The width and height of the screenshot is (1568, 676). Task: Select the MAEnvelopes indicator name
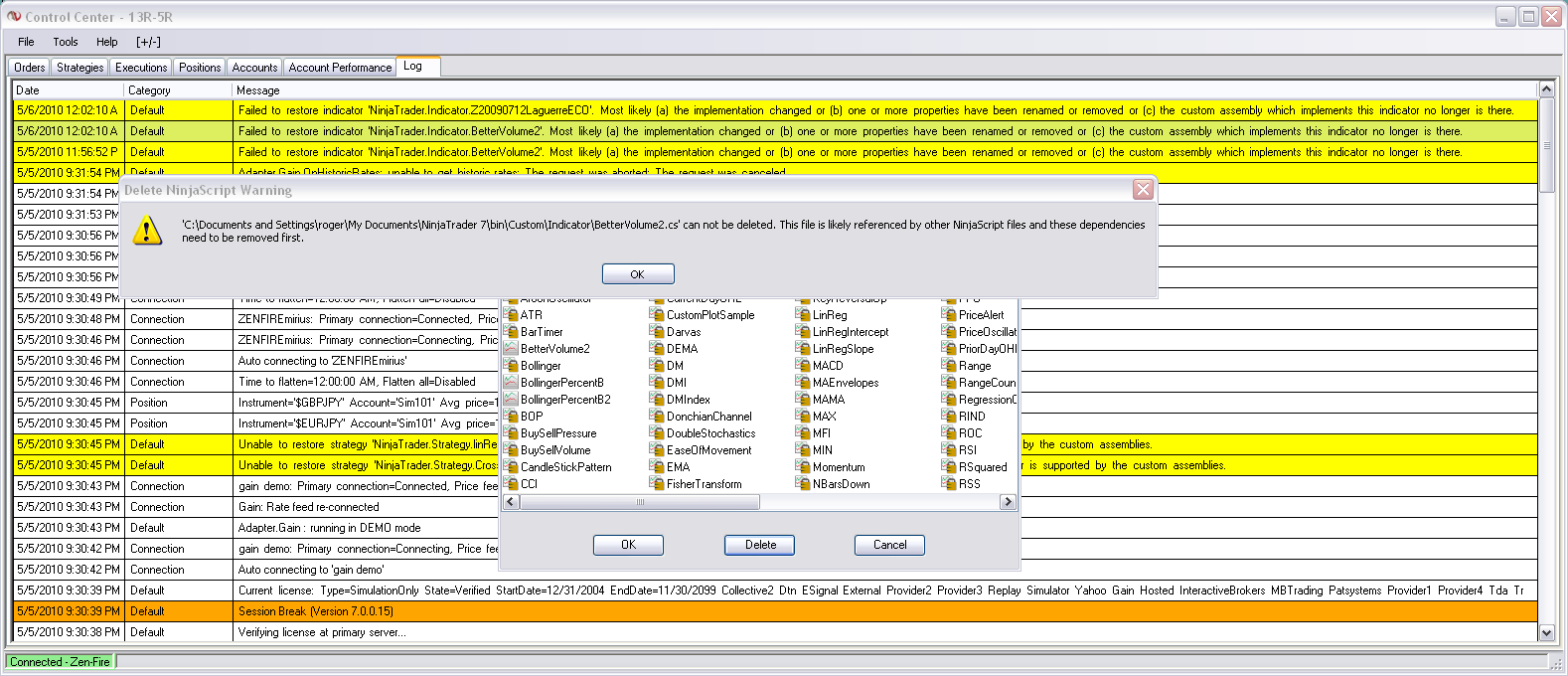[846, 383]
